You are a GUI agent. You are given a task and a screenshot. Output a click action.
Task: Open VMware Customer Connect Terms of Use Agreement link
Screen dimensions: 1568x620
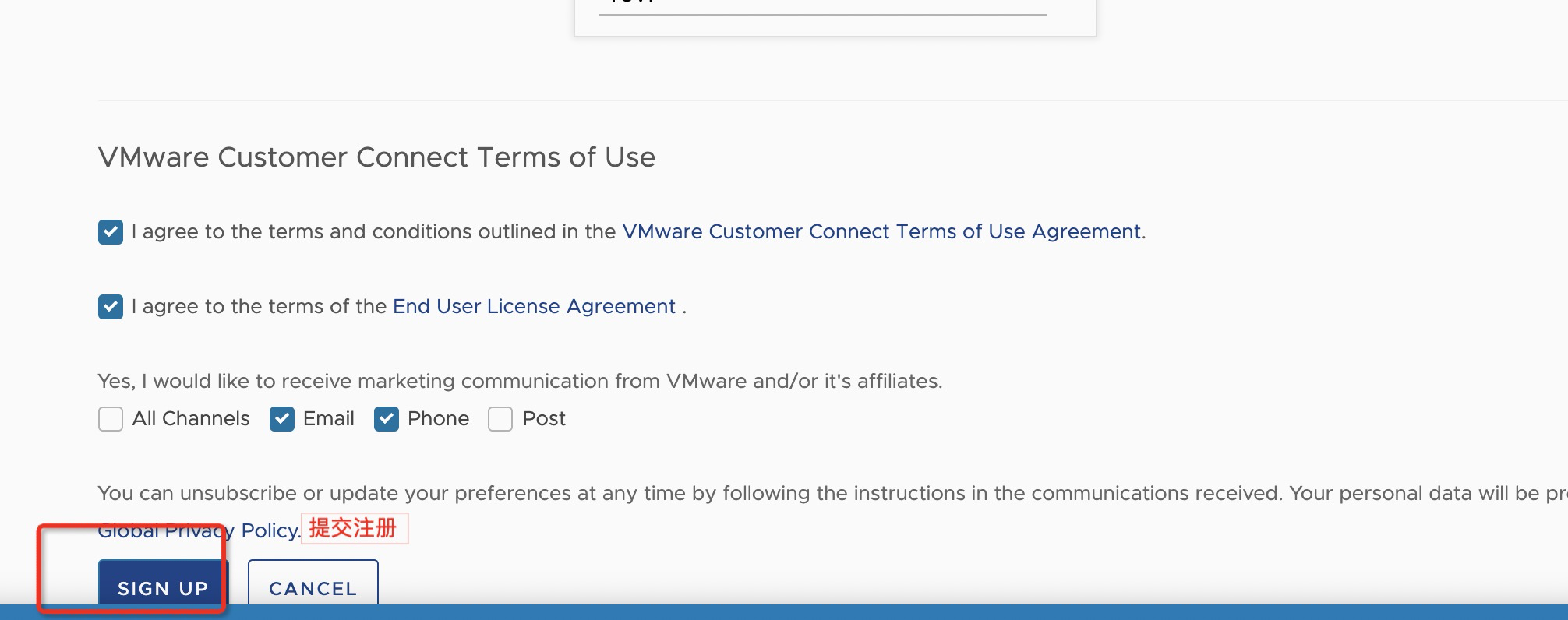click(882, 232)
